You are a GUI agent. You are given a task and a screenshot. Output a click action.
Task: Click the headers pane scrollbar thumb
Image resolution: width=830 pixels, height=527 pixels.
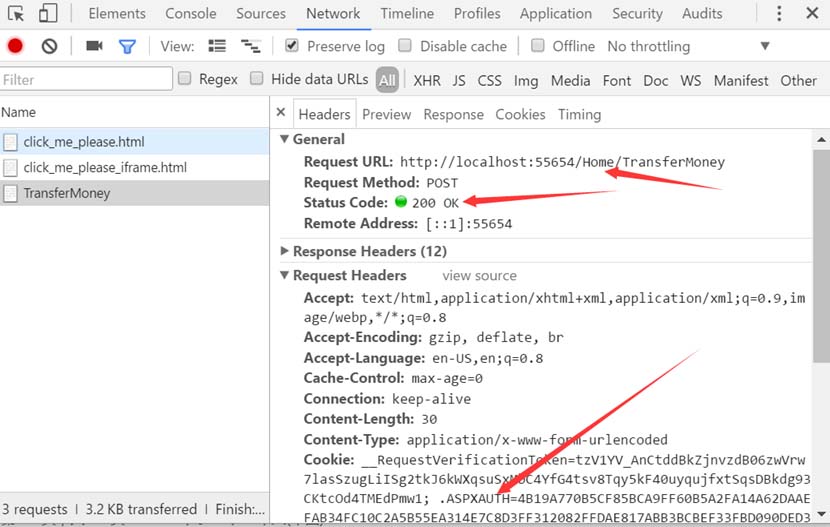821,256
